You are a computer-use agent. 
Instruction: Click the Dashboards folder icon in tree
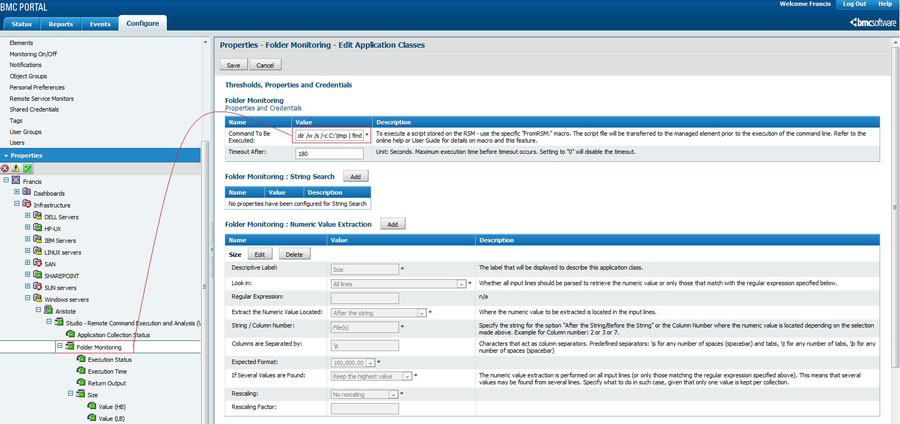pyautogui.click(x=25, y=192)
